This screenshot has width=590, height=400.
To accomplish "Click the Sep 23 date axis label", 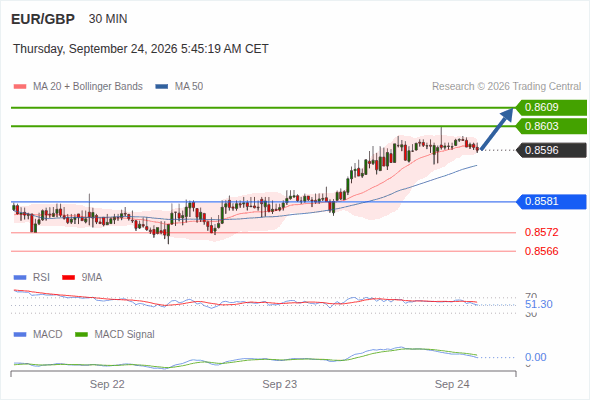I will (x=280, y=384).
